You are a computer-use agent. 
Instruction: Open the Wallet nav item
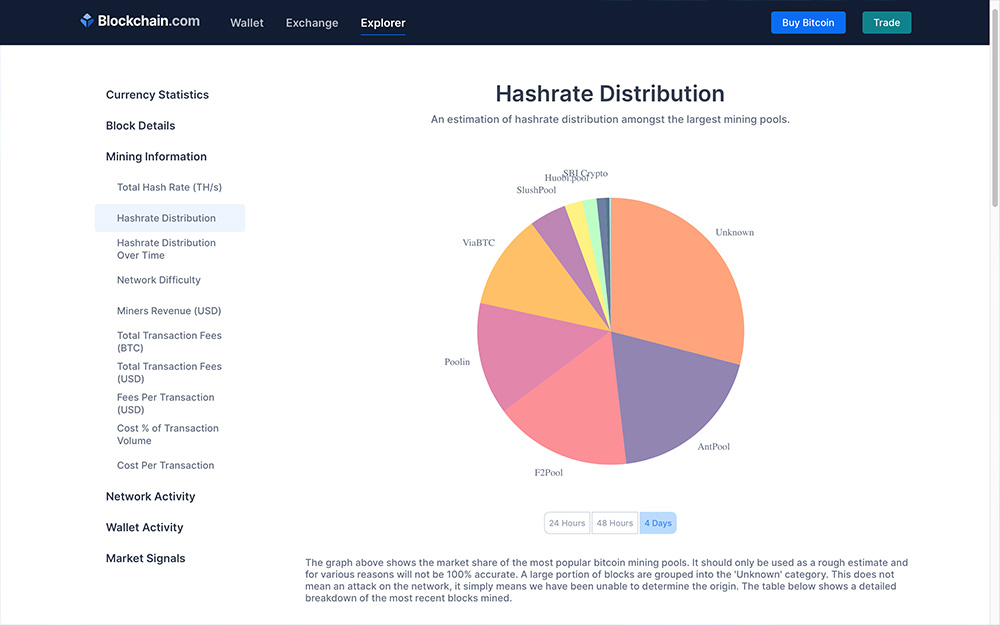(x=246, y=23)
